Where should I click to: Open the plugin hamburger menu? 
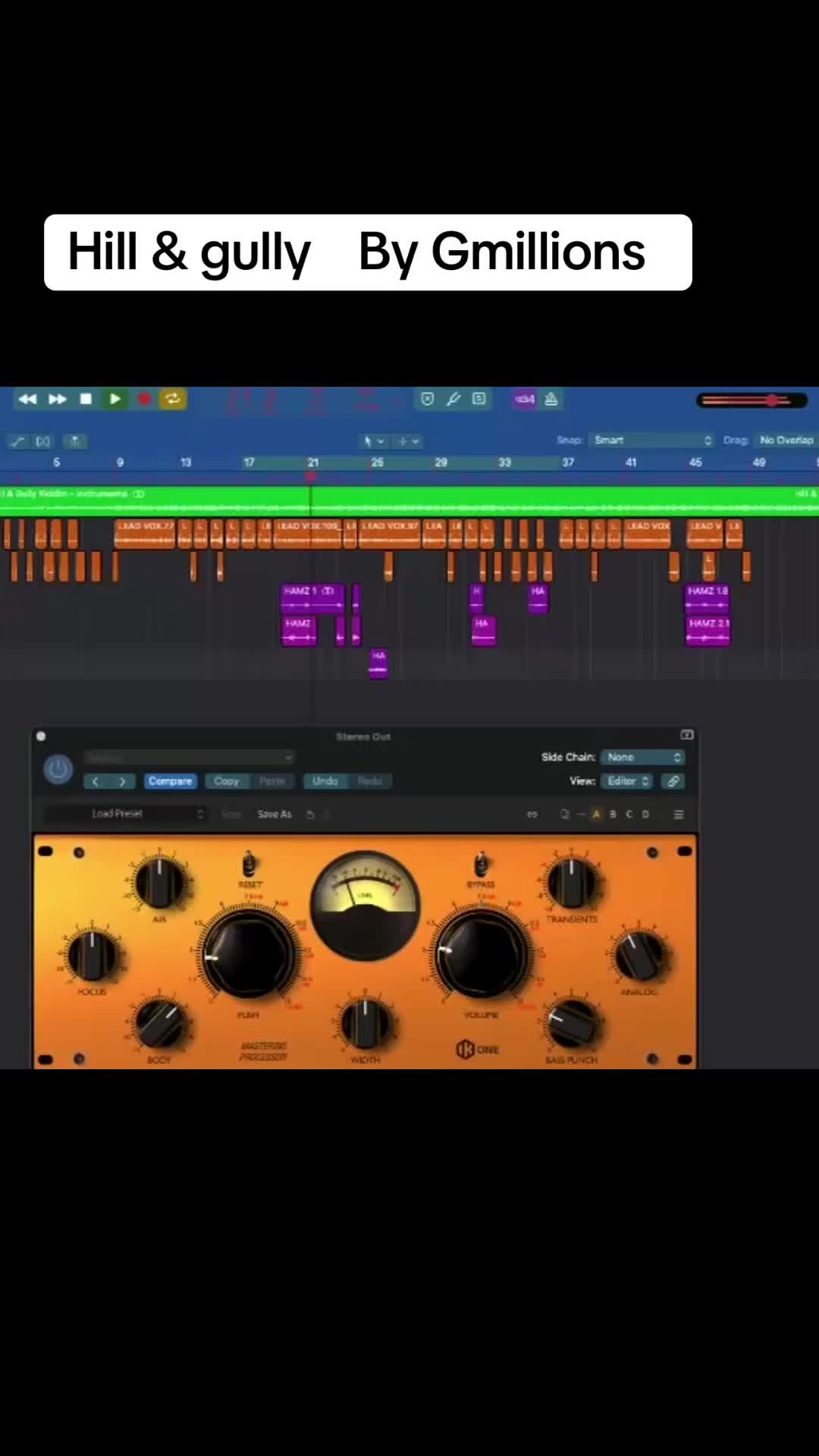tap(679, 814)
